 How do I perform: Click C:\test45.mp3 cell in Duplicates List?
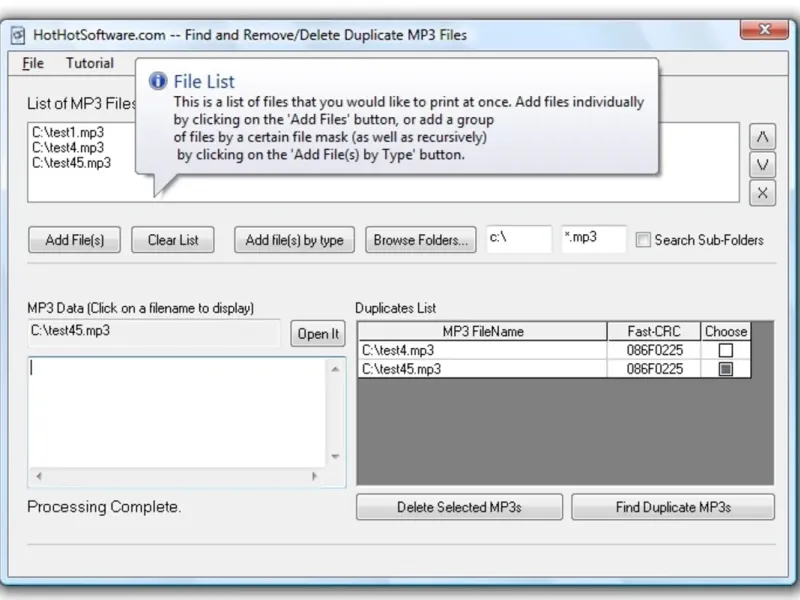click(483, 369)
